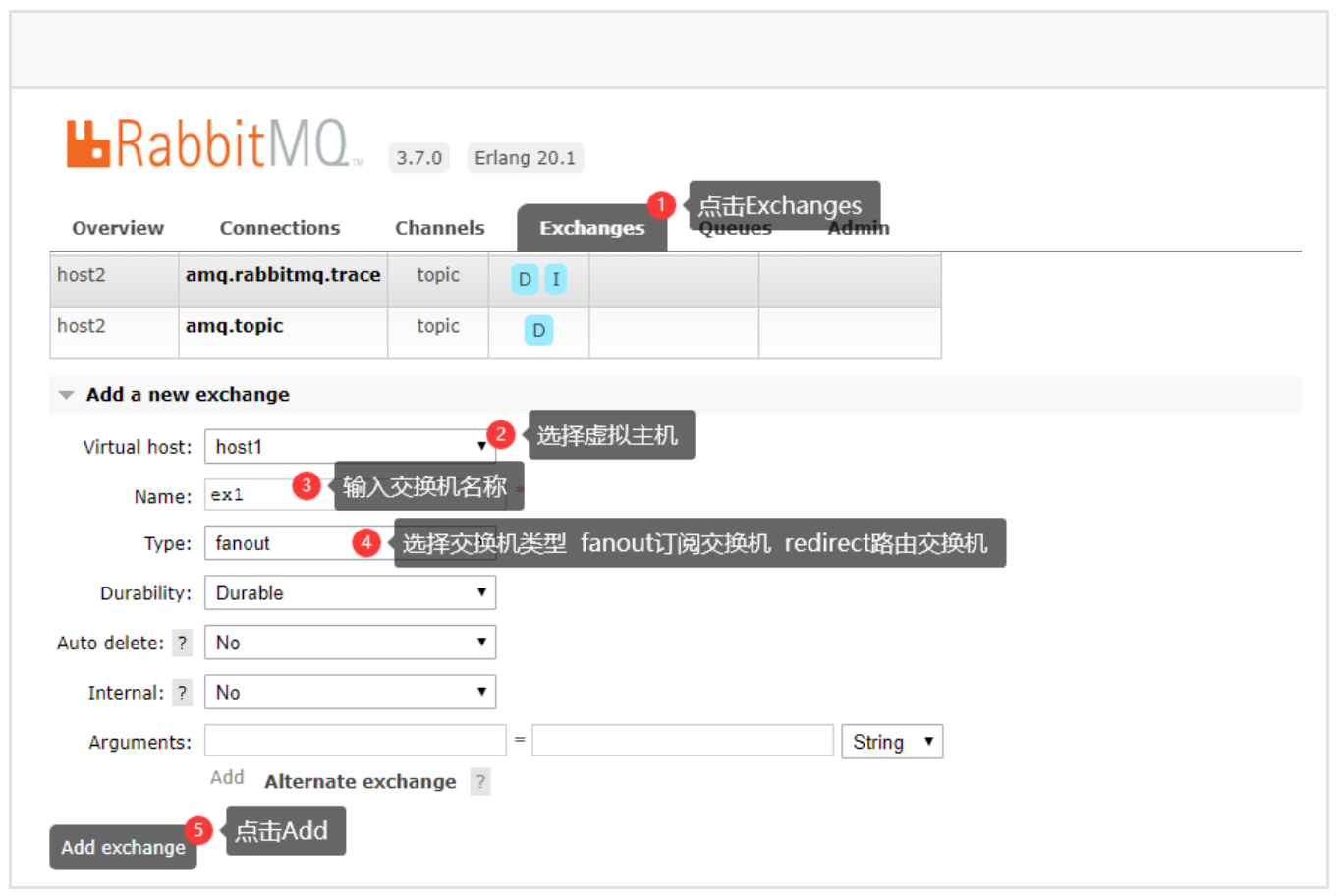
Task: Switch to the Overview tab
Action: 118,228
